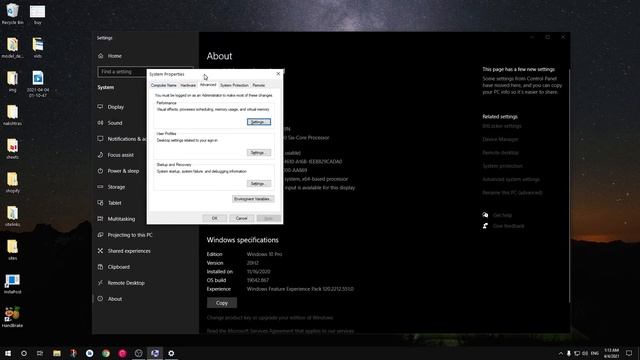640x360 pixels.
Task: Open Device Manager related link
Action: [500, 139]
